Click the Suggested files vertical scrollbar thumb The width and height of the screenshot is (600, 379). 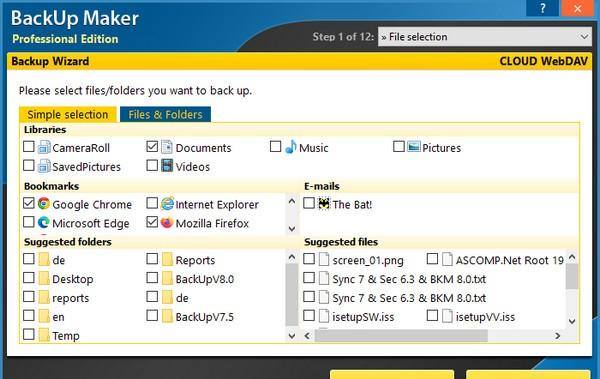(572, 276)
